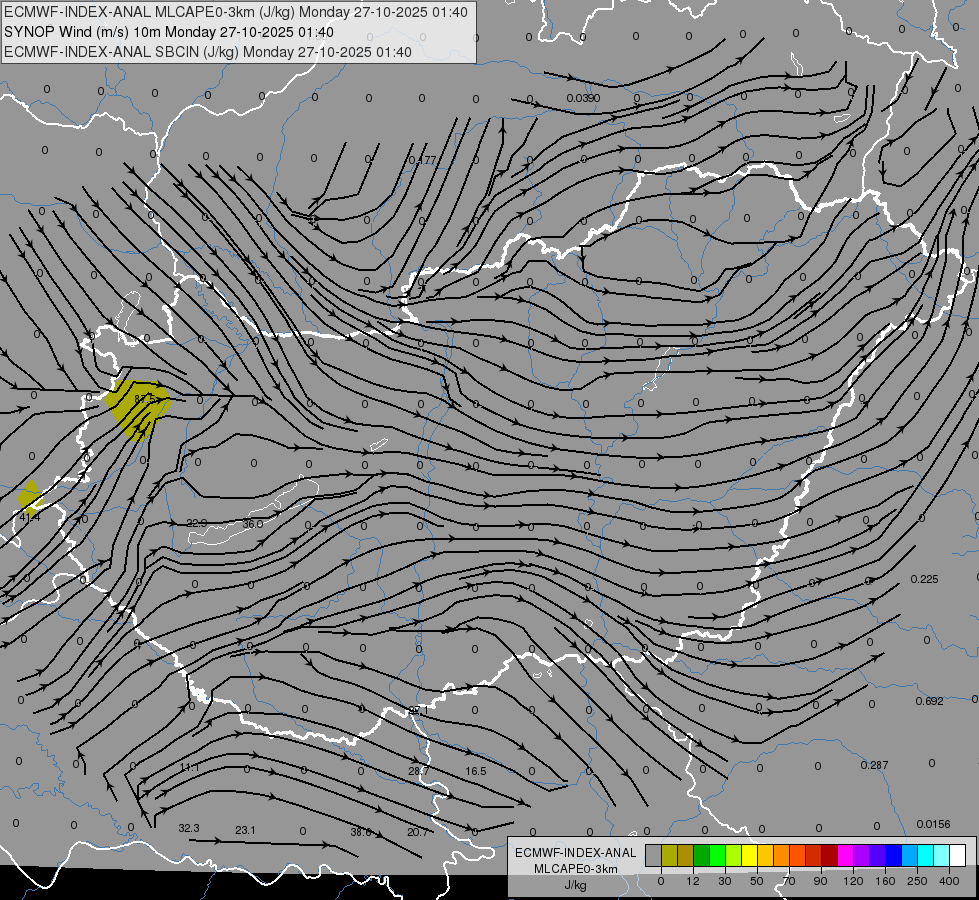Click the 'SYNOP Wind (m/s) 10m' header line
This screenshot has height=900, width=979.
[169, 32]
